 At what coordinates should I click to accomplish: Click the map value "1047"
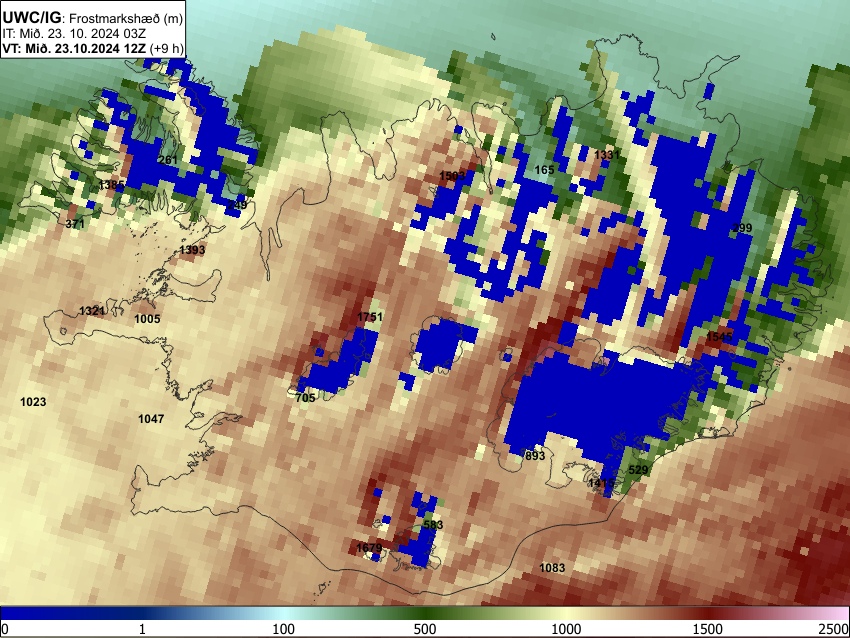coord(151,418)
